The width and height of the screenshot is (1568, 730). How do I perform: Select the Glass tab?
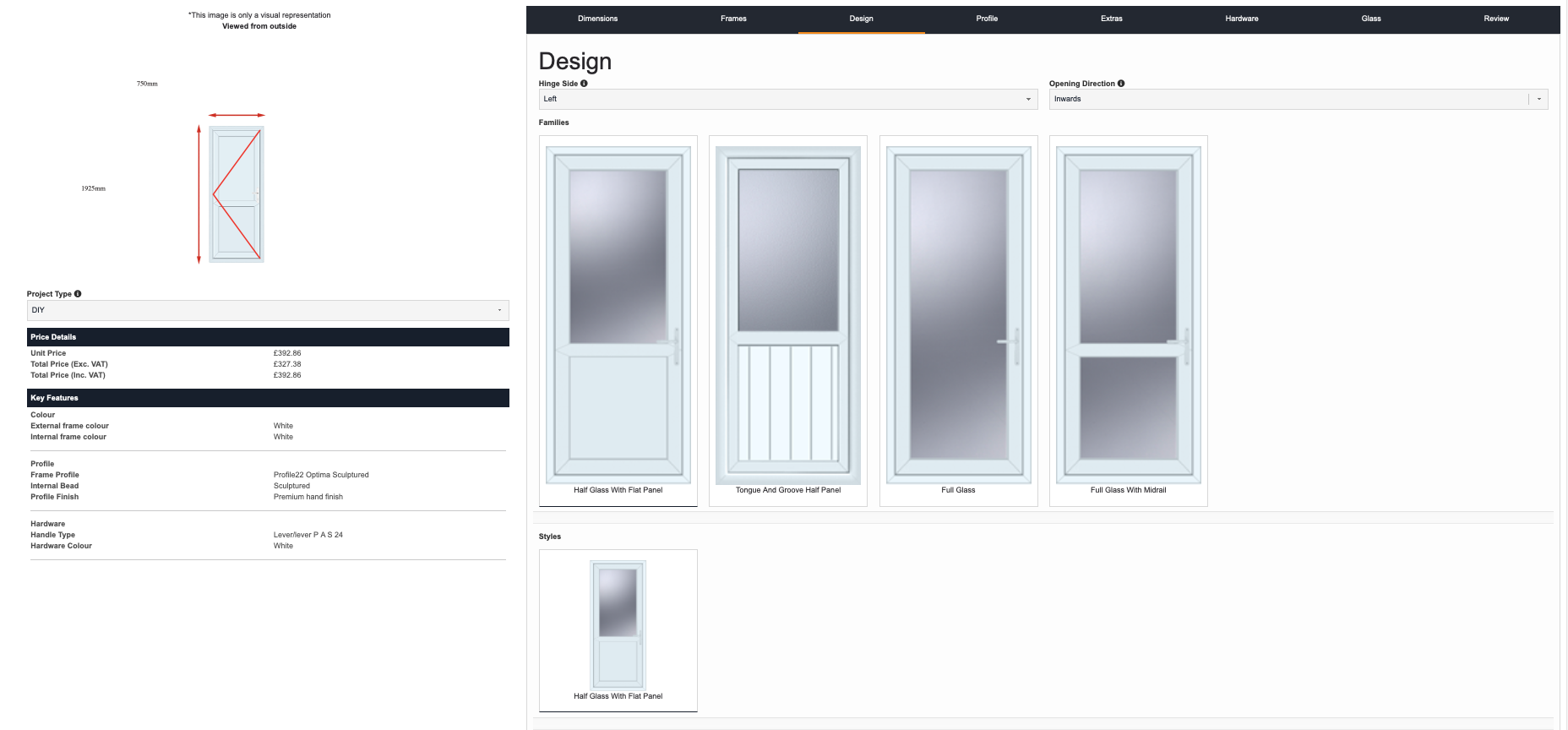1370,19
